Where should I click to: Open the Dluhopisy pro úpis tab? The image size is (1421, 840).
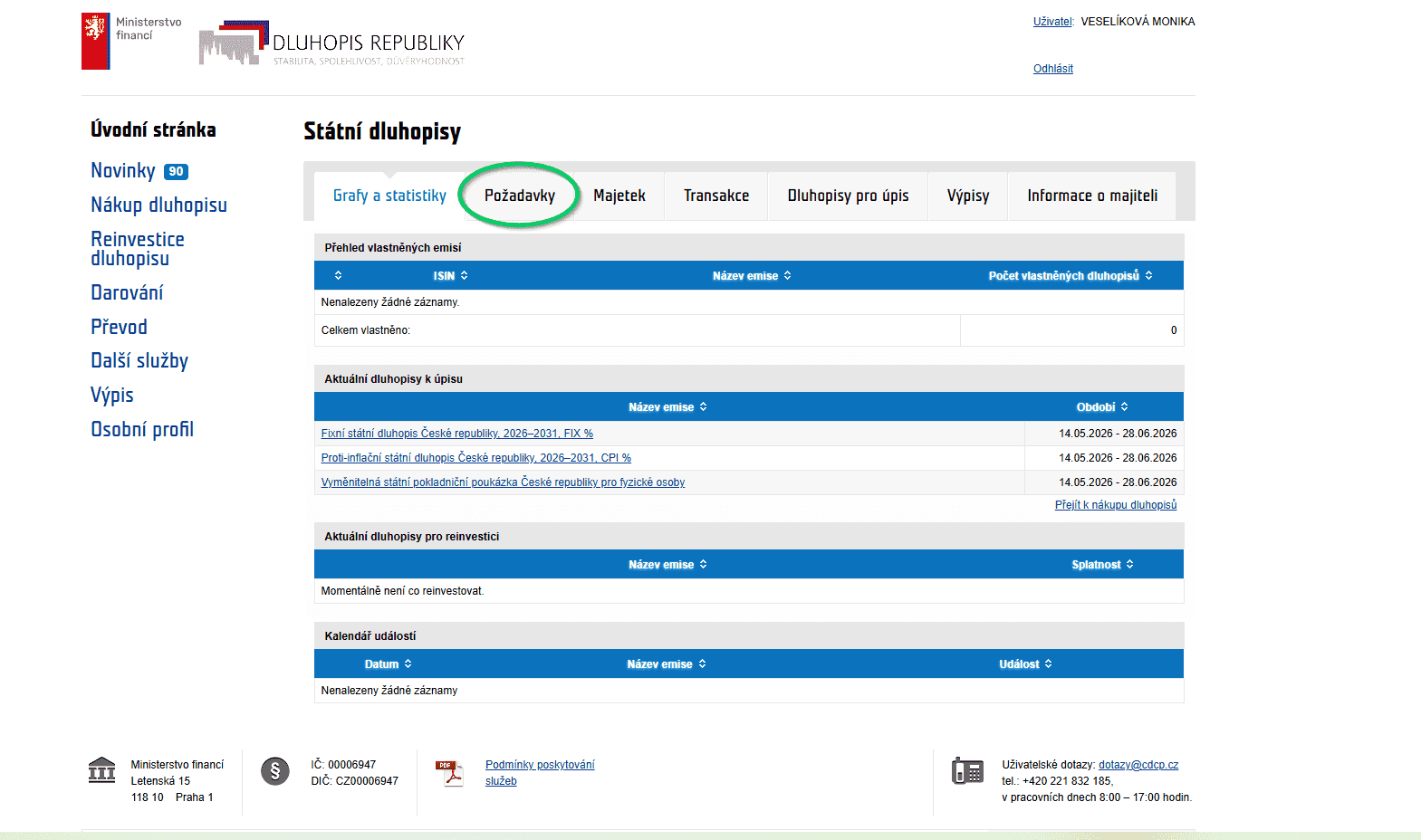[x=848, y=196]
